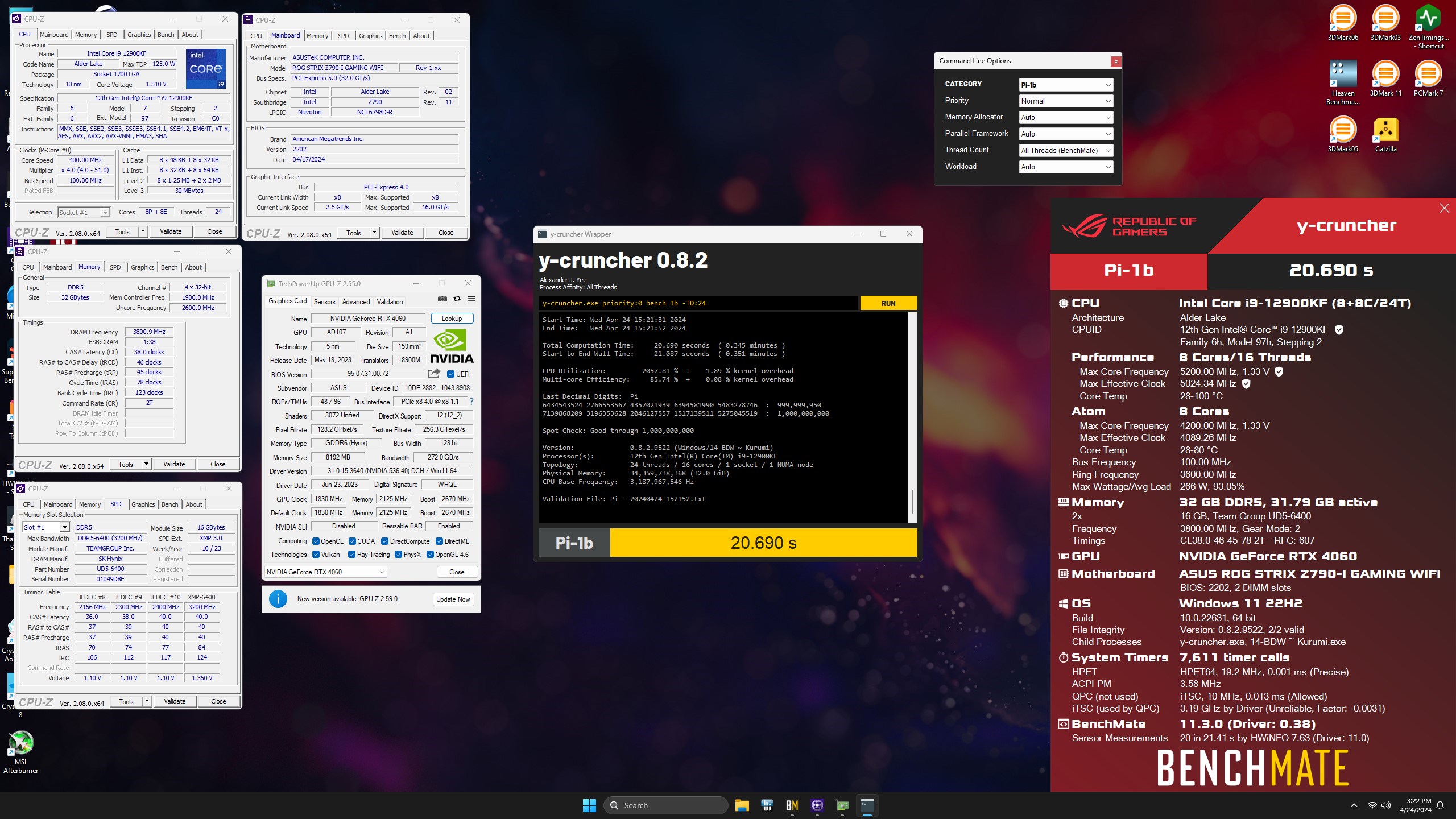The height and width of the screenshot is (819, 1456).
Task: Open BenchMate taskbar icon
Action: [792, 805]
